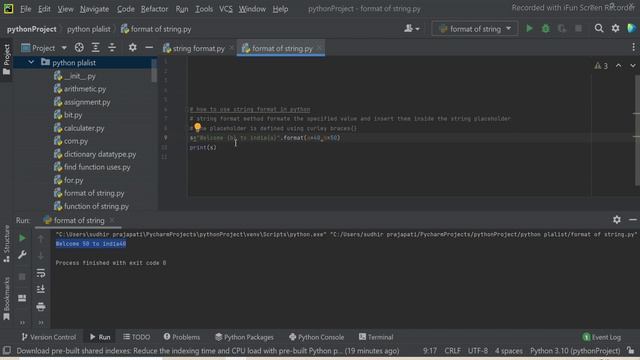Click wrench icon in Run panel

click(x=22, y=255)
